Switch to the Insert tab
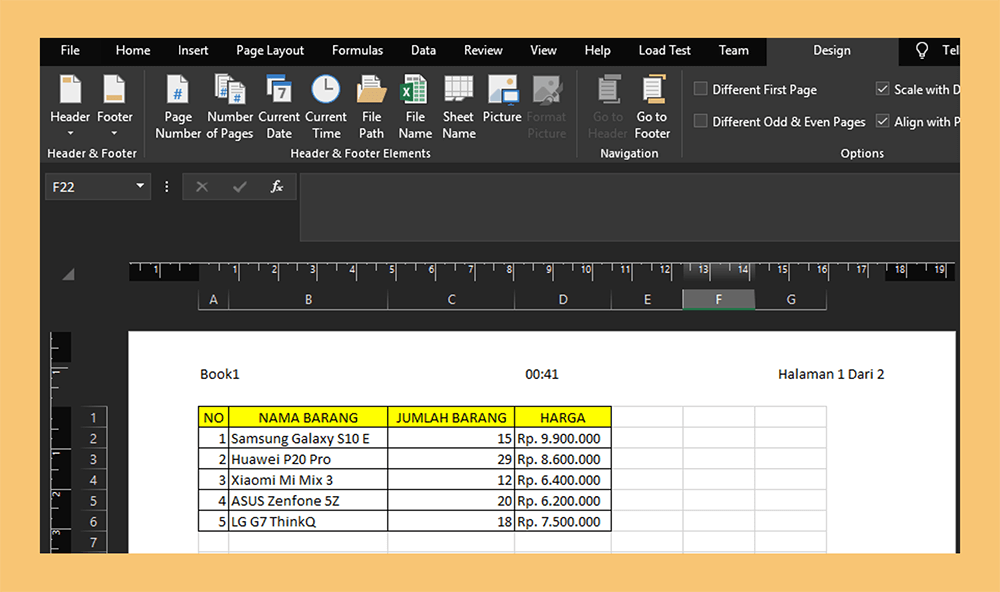 pyautogui.click(x=193, y=50)
